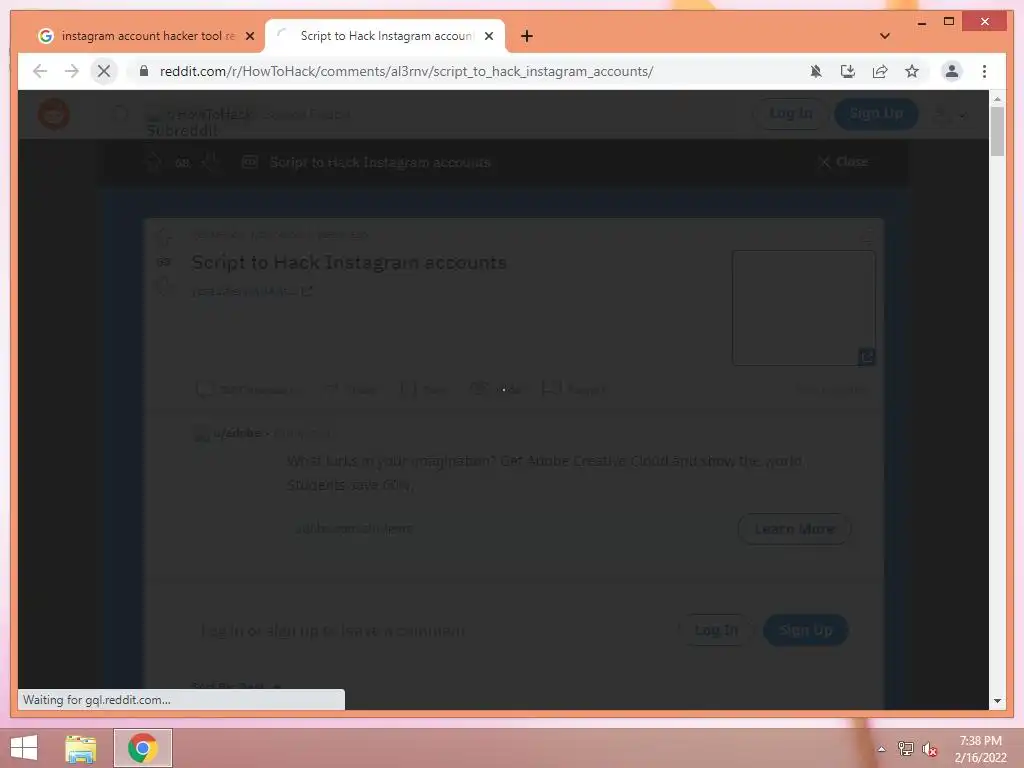Click the external link badge on thumbnail
This screenshot has height=768, width=1024.
(867, 357)
